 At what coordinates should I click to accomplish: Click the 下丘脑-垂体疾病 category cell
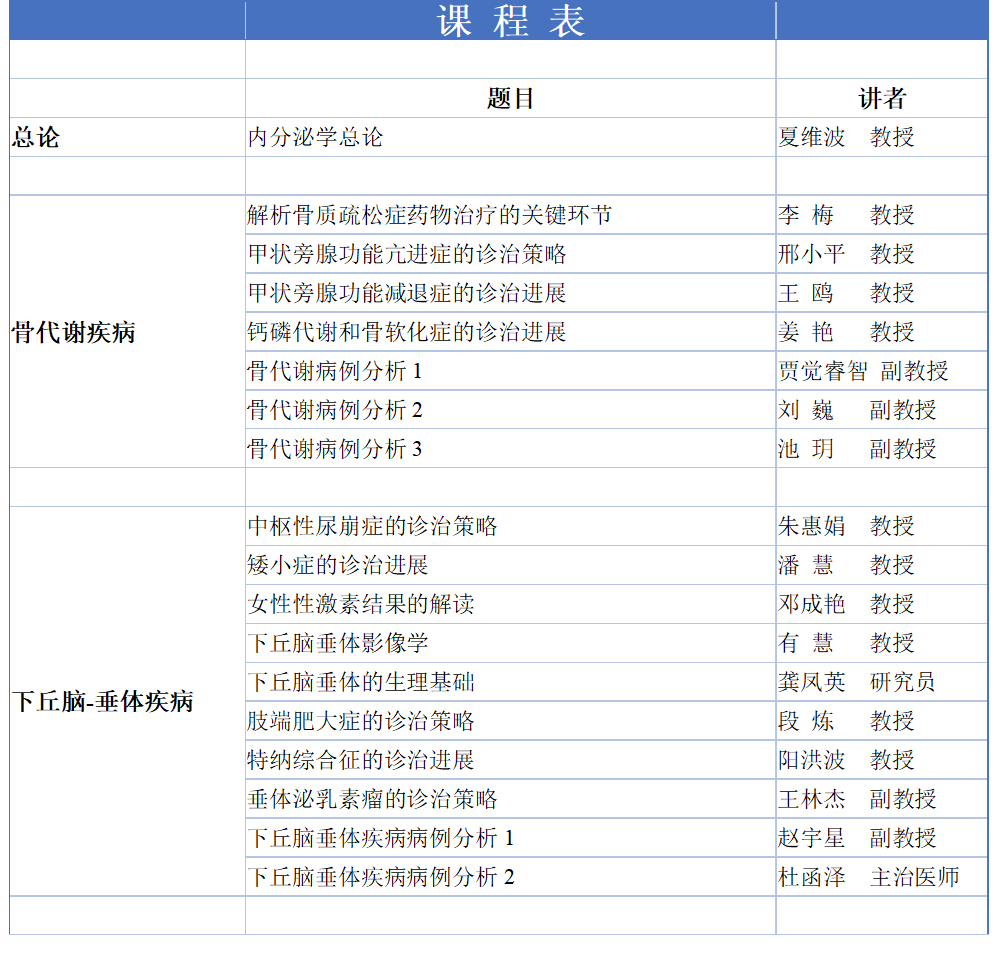[127, 701]
